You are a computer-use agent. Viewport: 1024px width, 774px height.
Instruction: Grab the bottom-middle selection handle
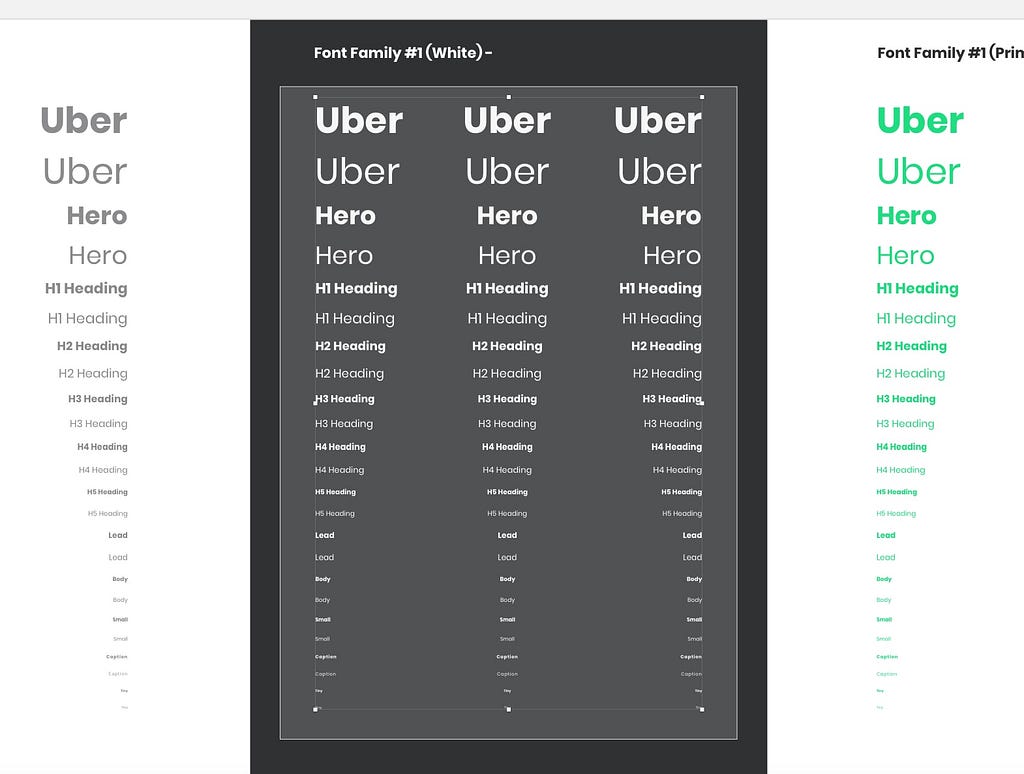click(x=509, y=709)
